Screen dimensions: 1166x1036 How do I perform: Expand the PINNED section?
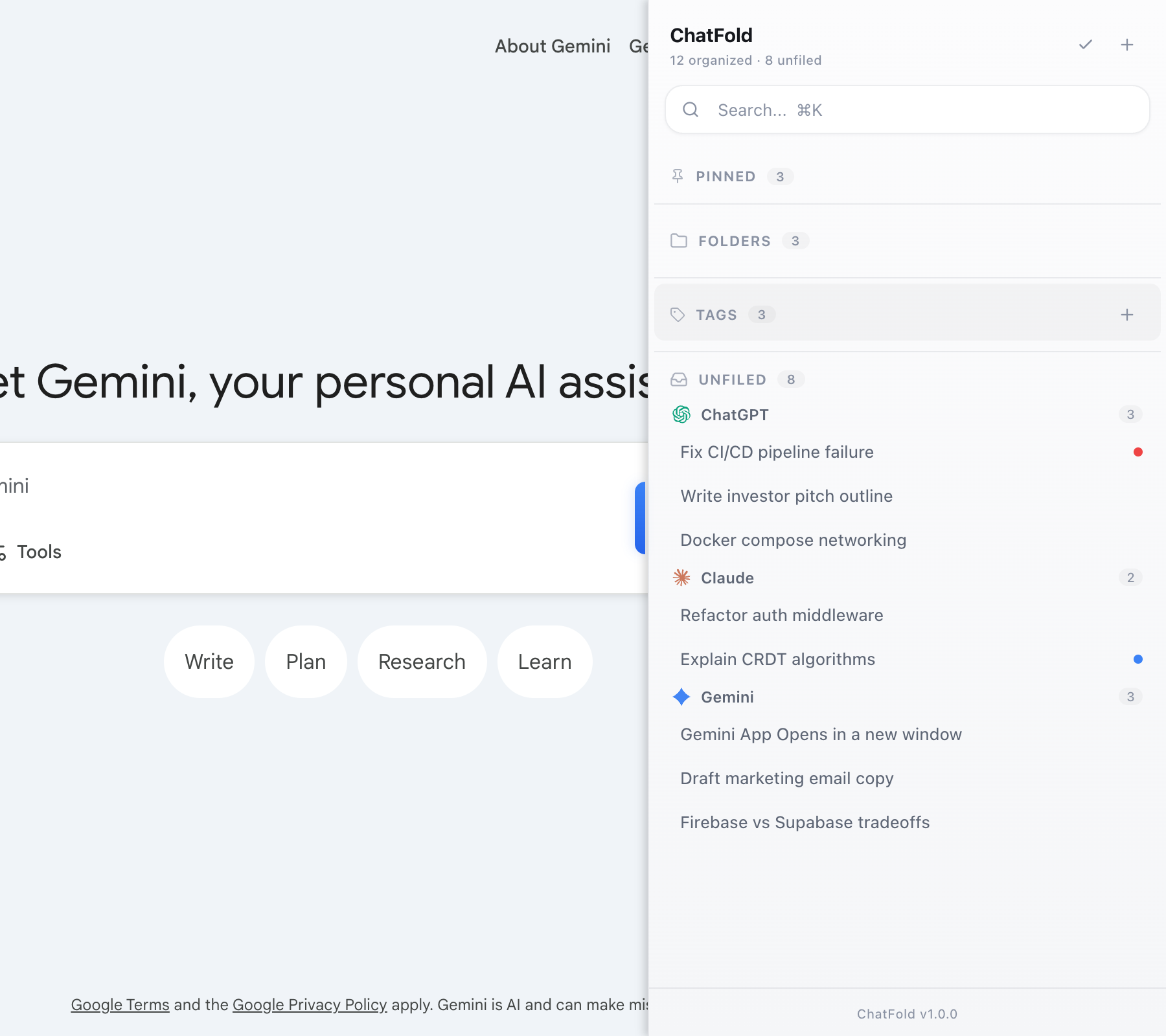click(x=726, y=176)
